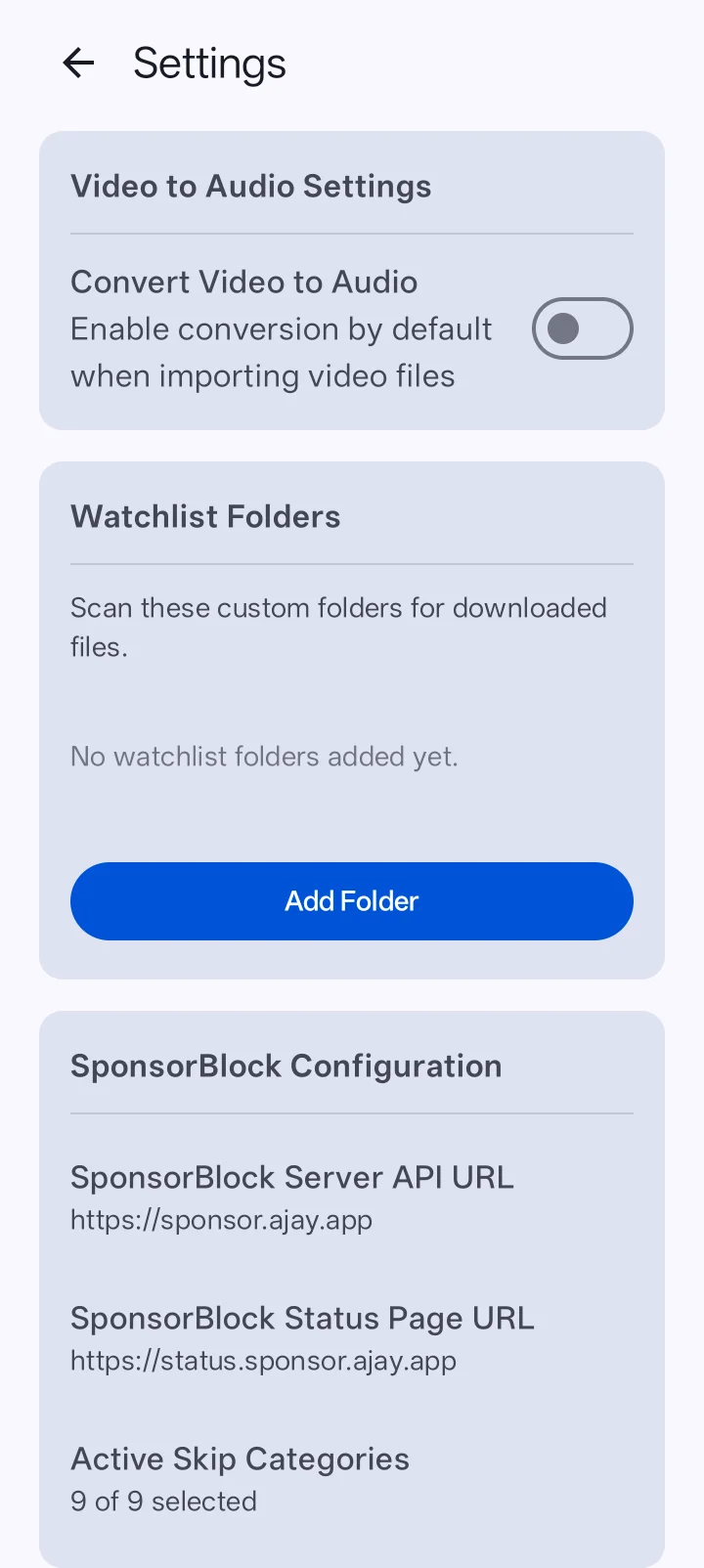Select the Video to Audio Settings header
The image size is (704, 1568).
pos(250,186)
